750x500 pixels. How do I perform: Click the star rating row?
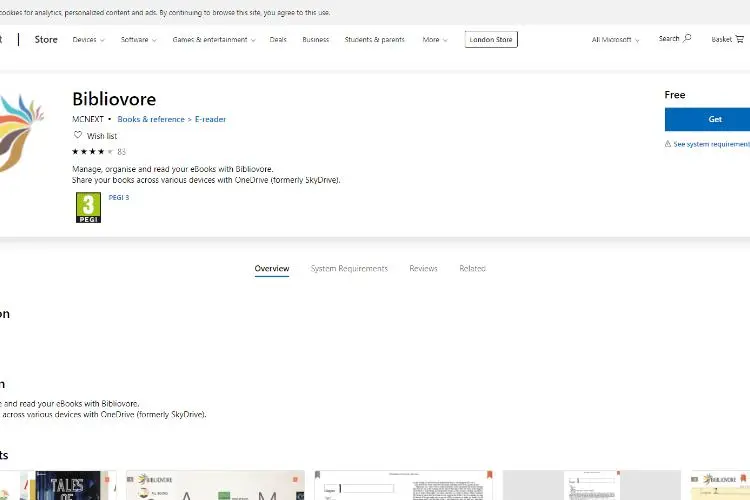[x=93, y=152]
